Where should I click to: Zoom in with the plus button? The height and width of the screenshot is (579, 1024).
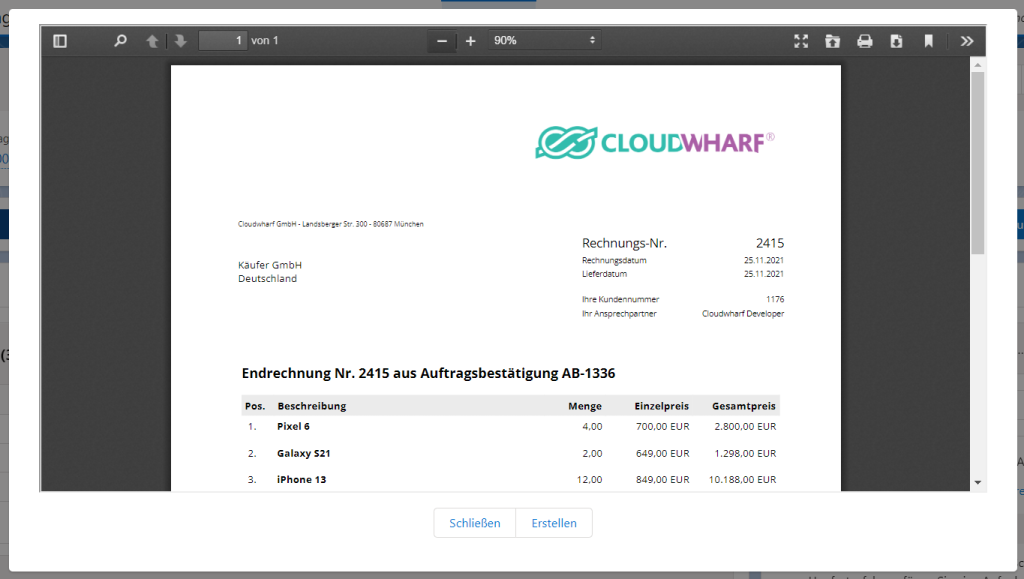(470, 41)
